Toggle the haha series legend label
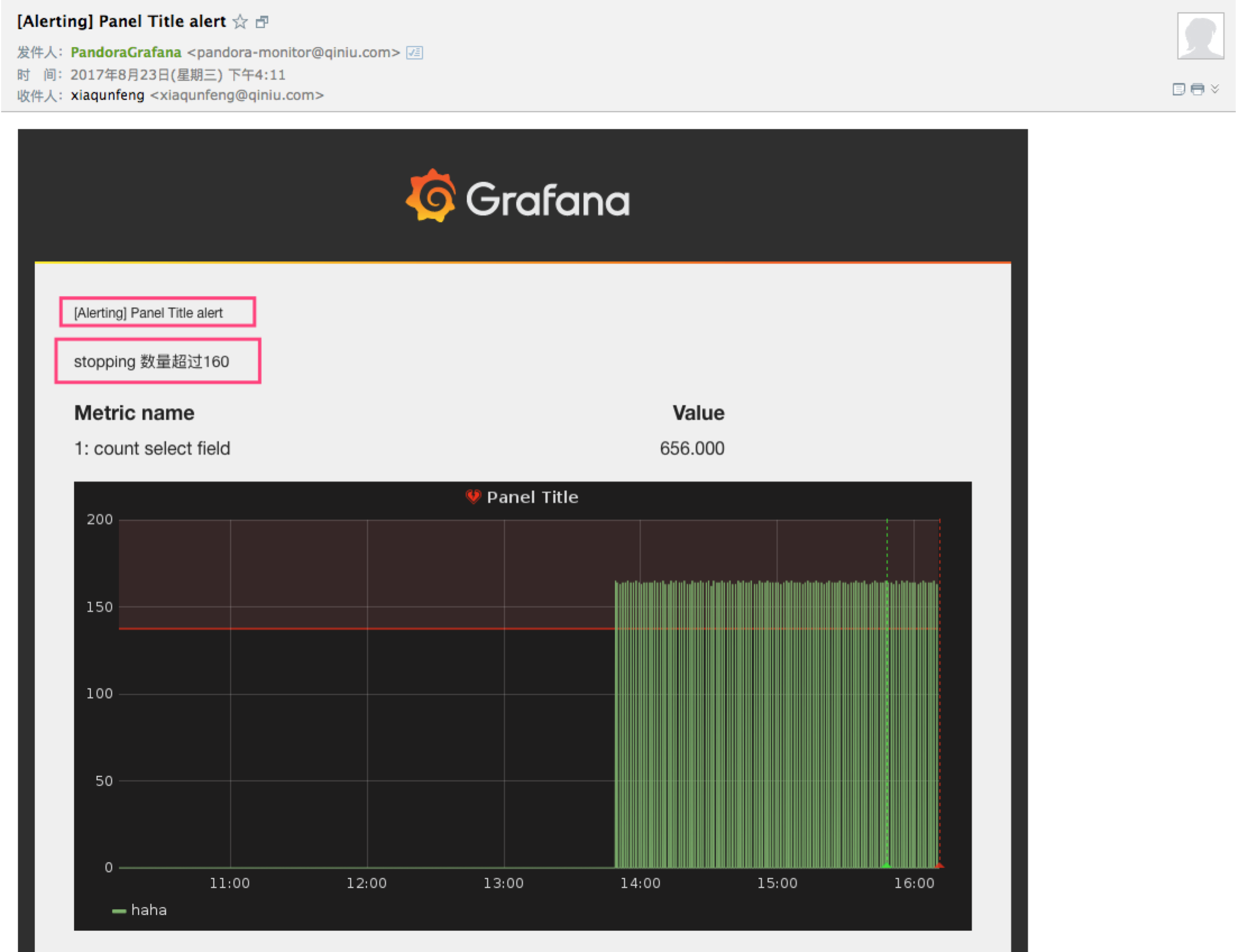The height and width of the screenshot is (952, 1236). coord(149,910)
